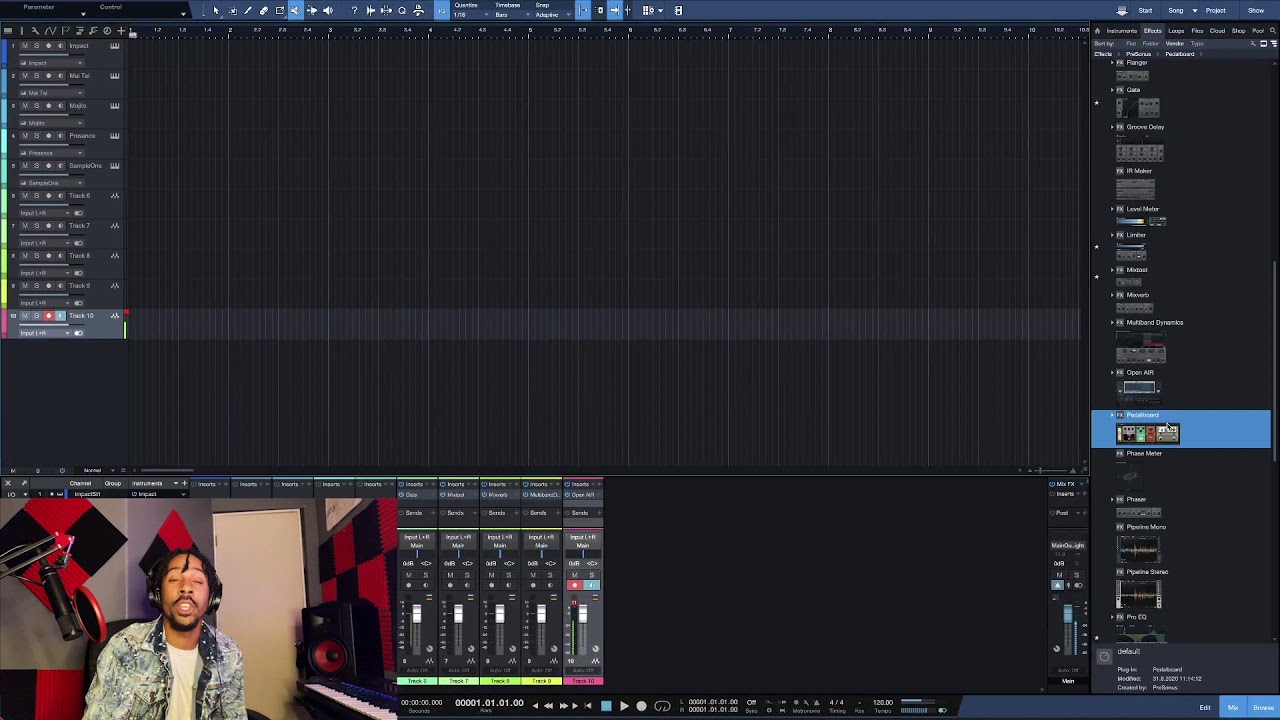Expand the Phaser presets
Viewport: 1280px width, 720px height.
pos(1112,499)
